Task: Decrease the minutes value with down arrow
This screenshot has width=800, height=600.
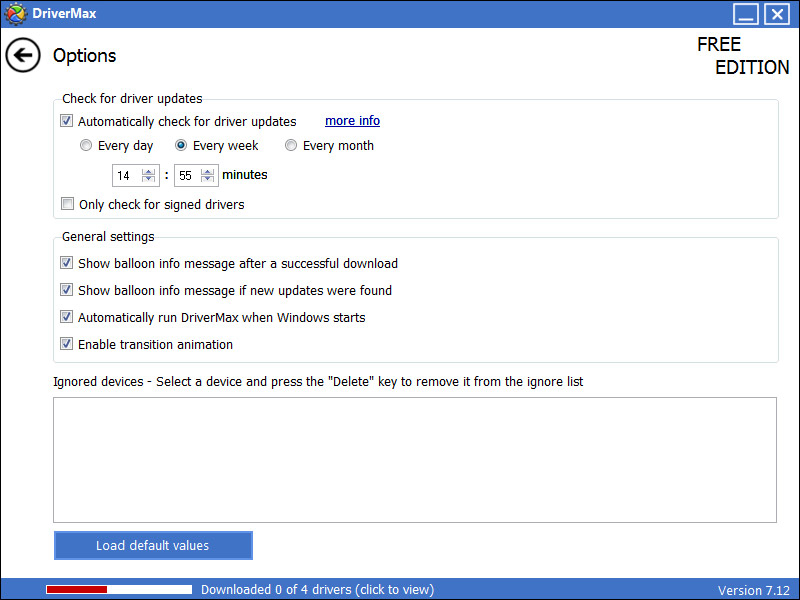Action: point(208,180)
